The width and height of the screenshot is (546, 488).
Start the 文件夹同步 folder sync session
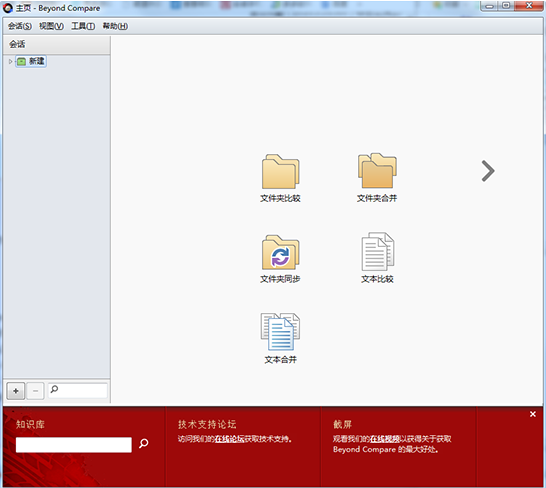tap(280, 252)
